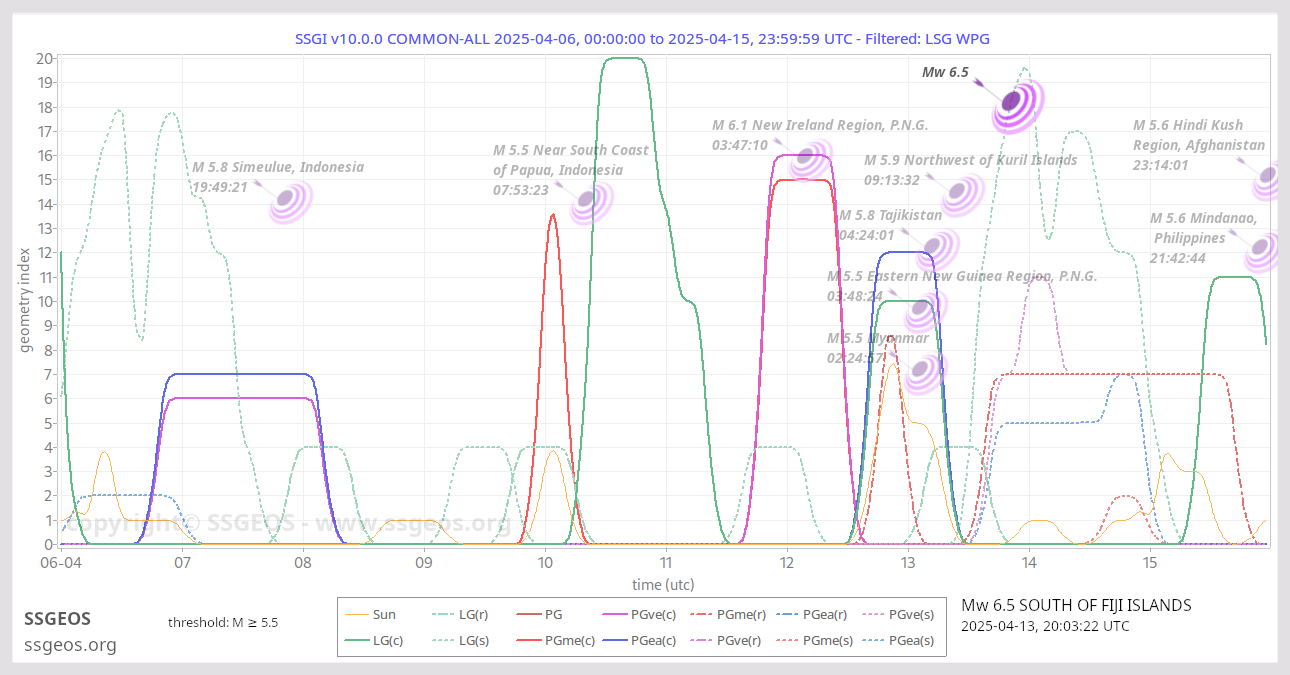Click the '15' x-axis date tick
Viewport: 1290px width, 675px height.
coord(1150,563)
